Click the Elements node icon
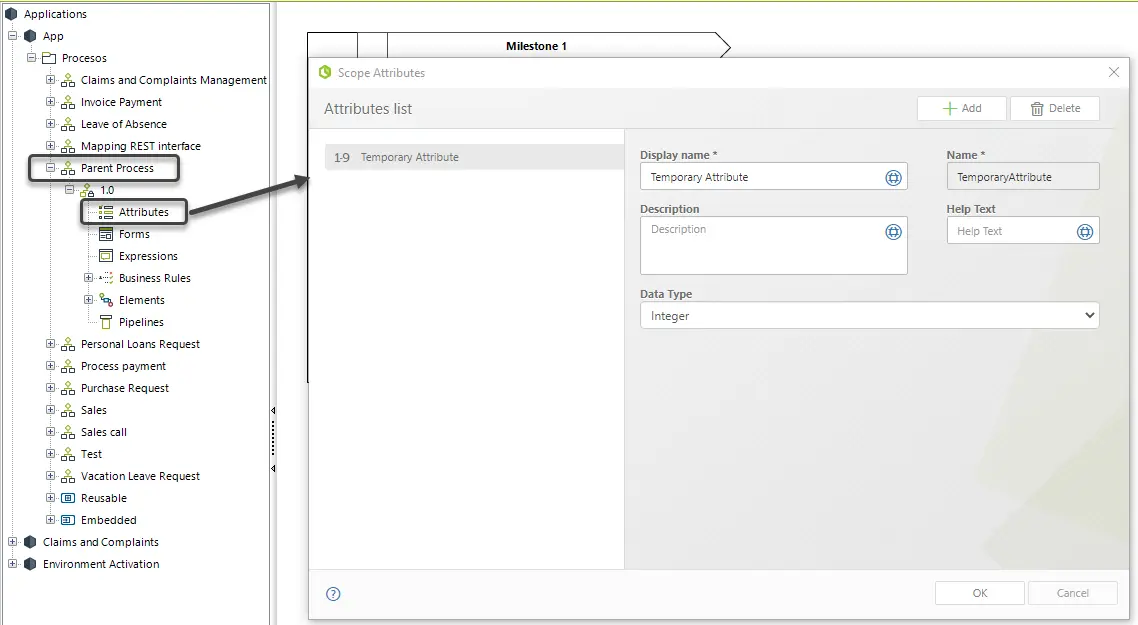This screenshot has width=1138, height=625. [x=106, y=300]
